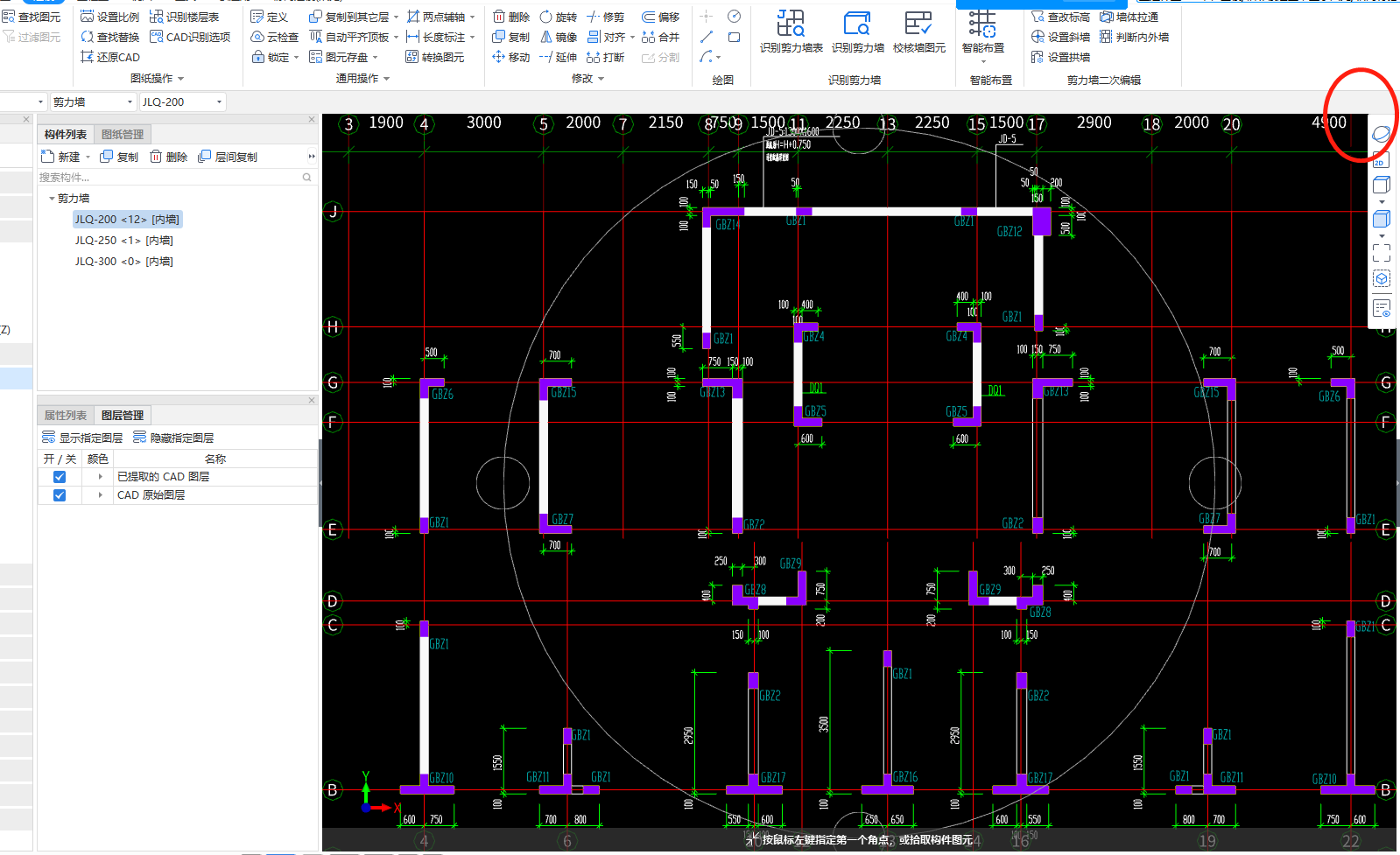Select the 设置比例 scale tool
This screenshot has height=855, width=1400.
[109, 17]
